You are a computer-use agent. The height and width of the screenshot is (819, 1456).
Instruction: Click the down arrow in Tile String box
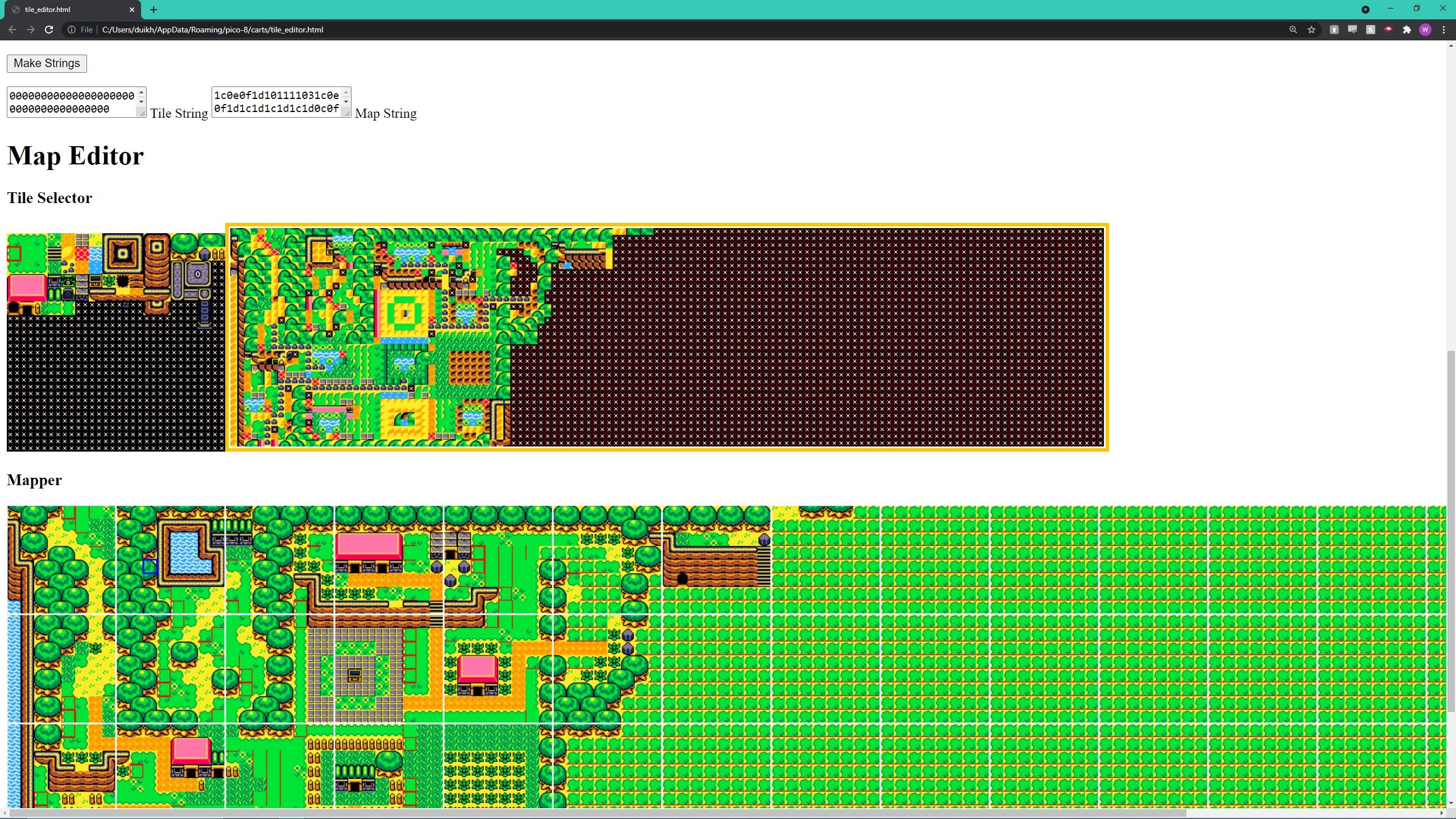point(141,102)
